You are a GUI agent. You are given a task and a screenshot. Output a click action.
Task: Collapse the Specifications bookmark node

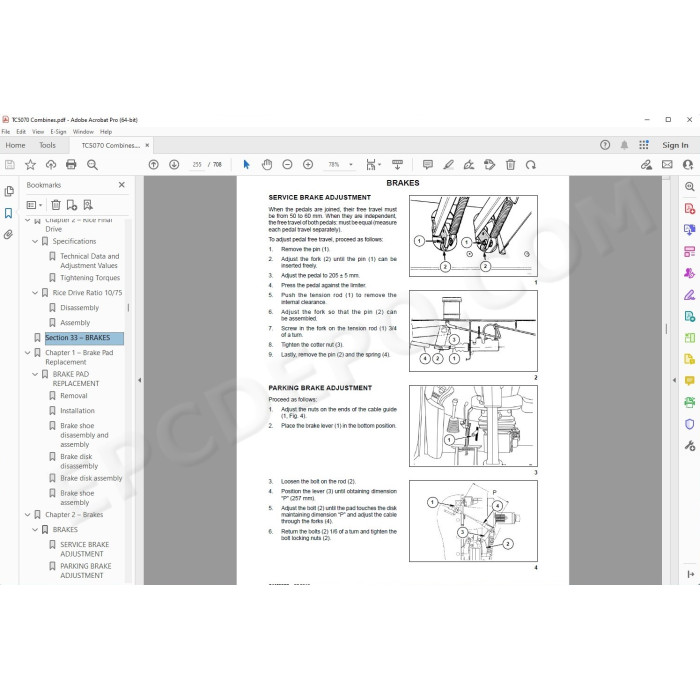tap(35, 242)
